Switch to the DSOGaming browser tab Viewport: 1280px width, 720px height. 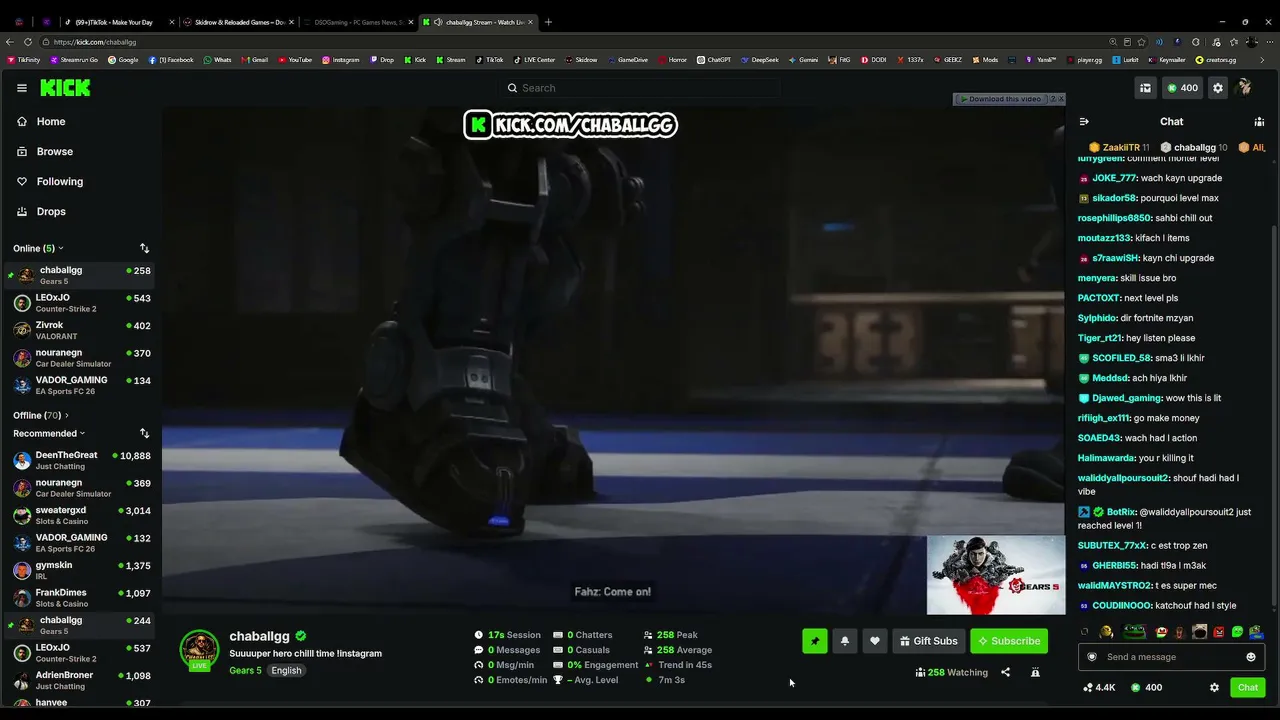pyautogui.click(x=357, y=22)
